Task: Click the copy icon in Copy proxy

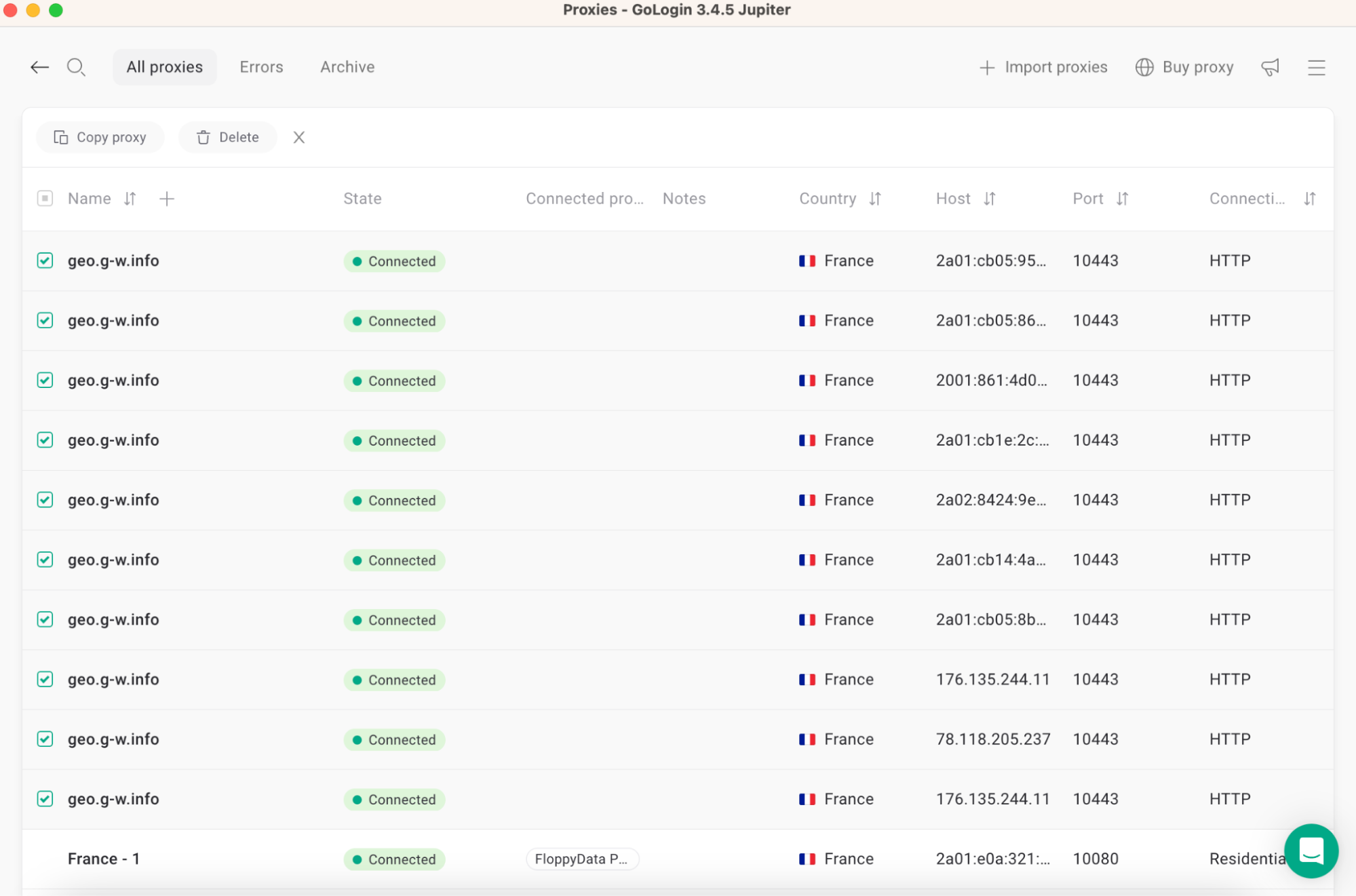Action: click(x=61, y=137)
